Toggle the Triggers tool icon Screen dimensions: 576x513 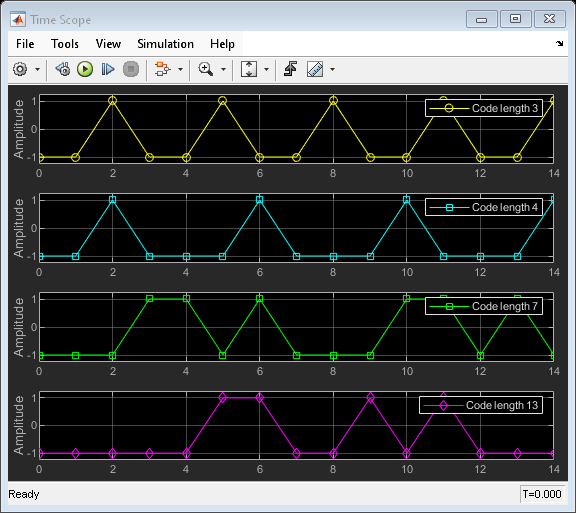tap(291, 69)
